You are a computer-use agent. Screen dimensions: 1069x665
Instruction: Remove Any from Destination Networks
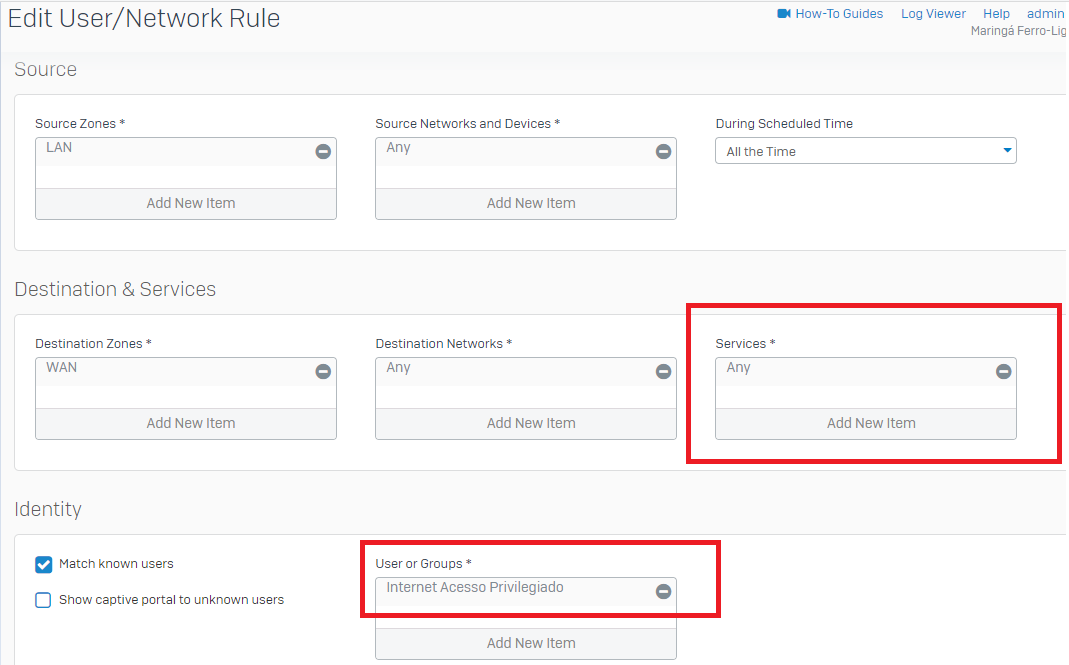[x=663, y=371]
